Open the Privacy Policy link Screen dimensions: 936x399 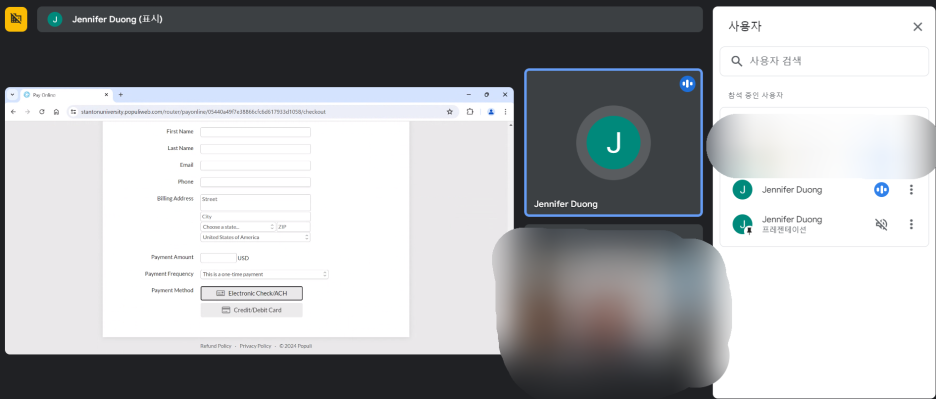click(x=255, y=346)
